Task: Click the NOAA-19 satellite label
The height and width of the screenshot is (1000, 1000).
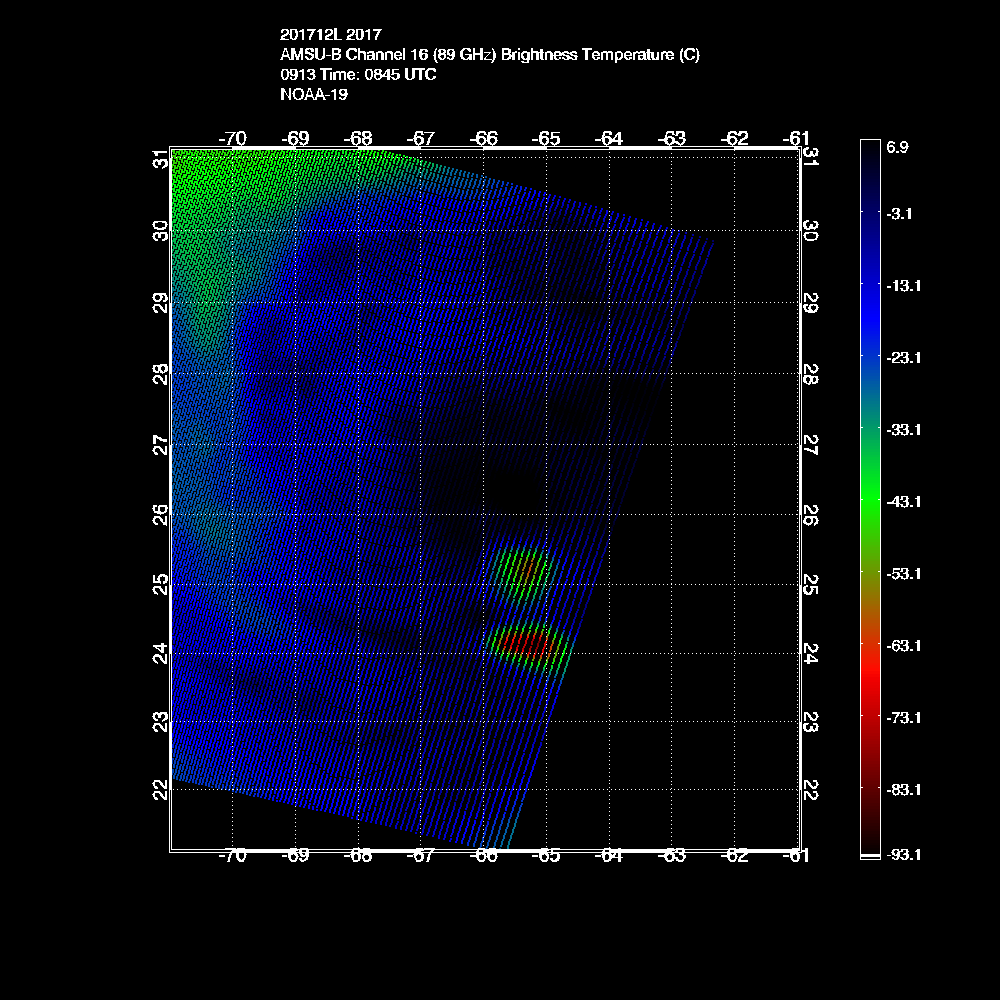Action: pyautogui.click(x=314, y=95)
